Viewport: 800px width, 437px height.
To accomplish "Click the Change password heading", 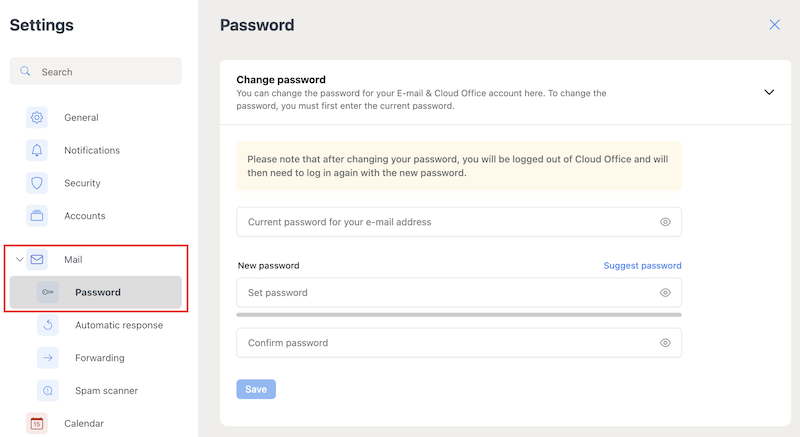I will point(281,80).
